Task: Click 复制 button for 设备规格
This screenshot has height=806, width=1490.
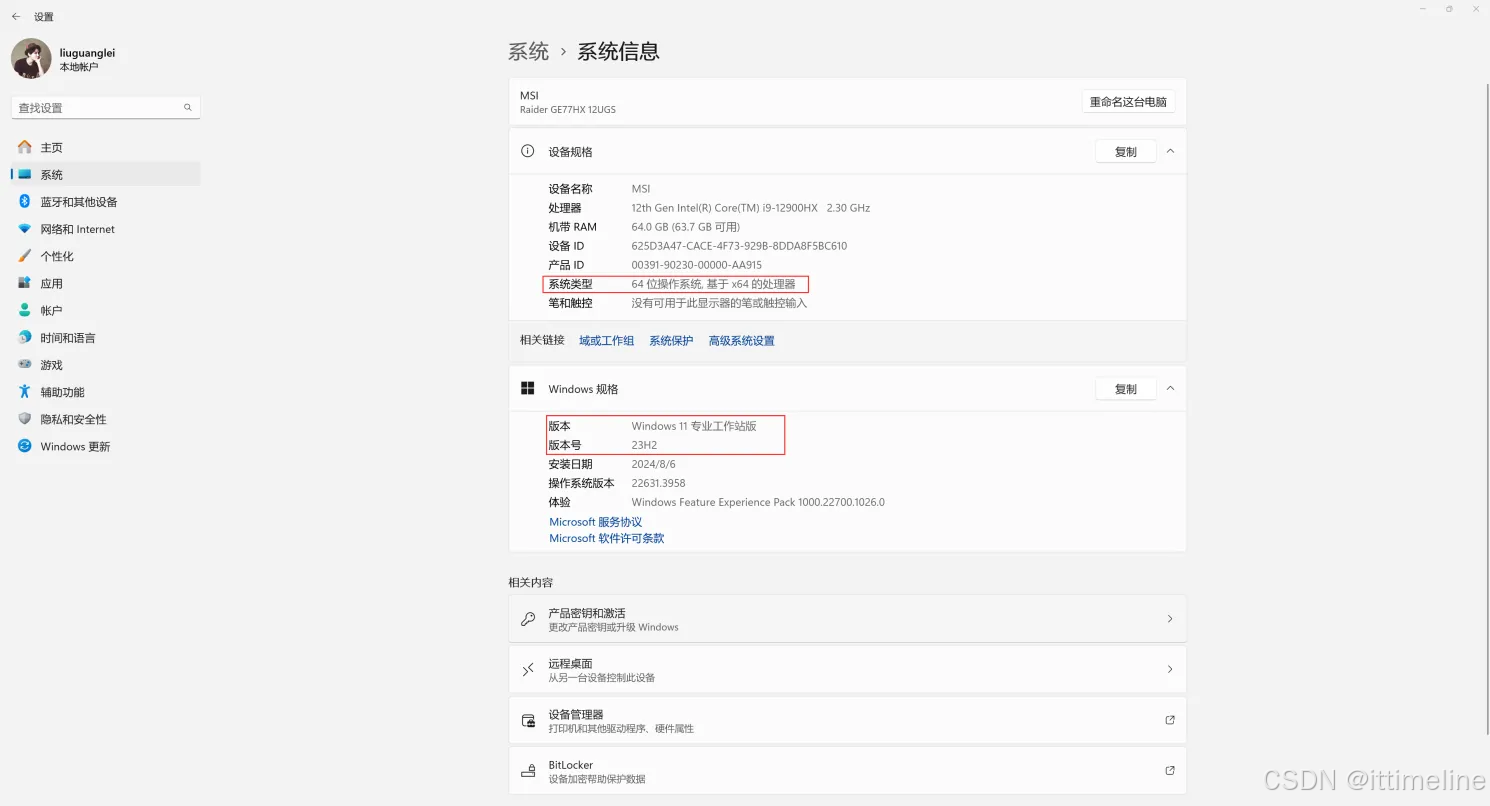Action: tap(1126, 152)
